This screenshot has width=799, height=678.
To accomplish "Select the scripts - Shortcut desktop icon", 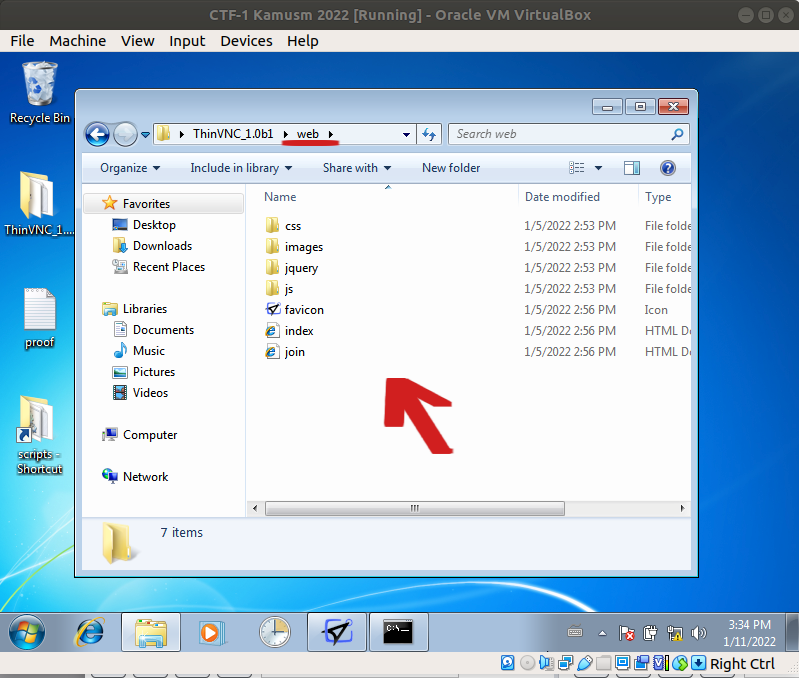I will point(39,436).
